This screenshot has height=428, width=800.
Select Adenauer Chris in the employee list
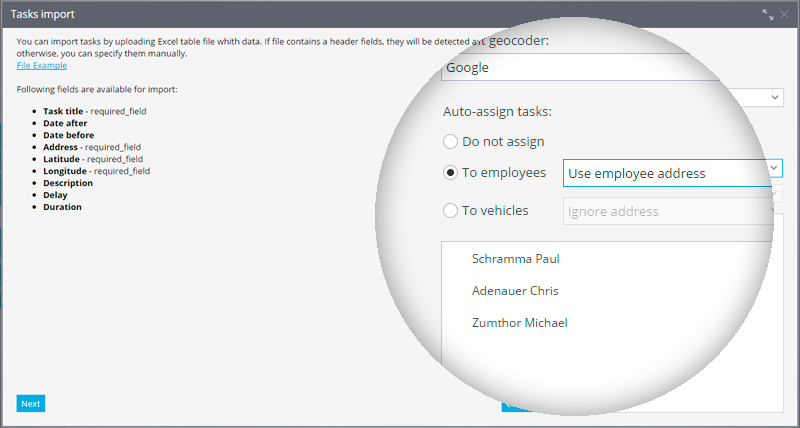point(515,291)
